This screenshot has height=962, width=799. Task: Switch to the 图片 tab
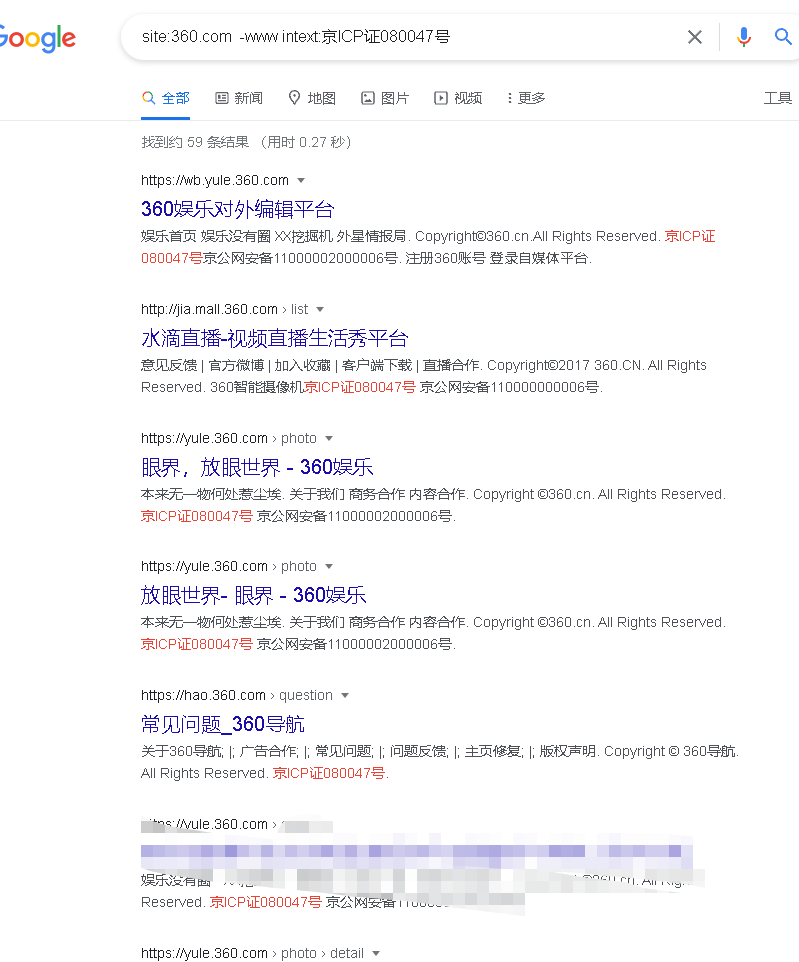385,98
